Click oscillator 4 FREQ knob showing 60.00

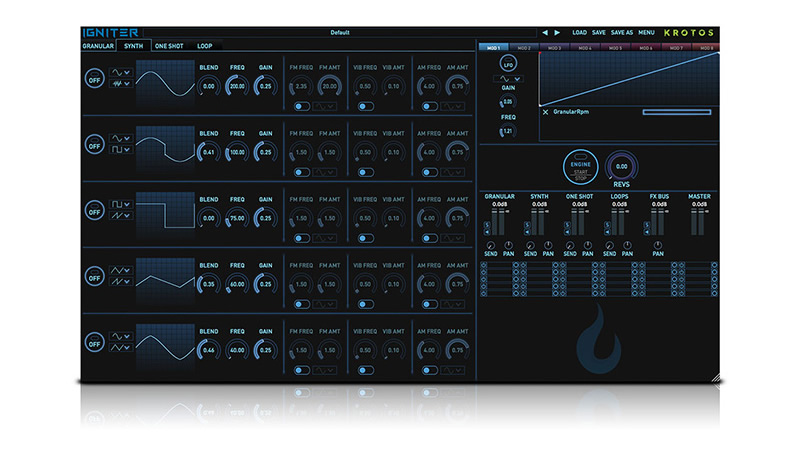point(237,284)
